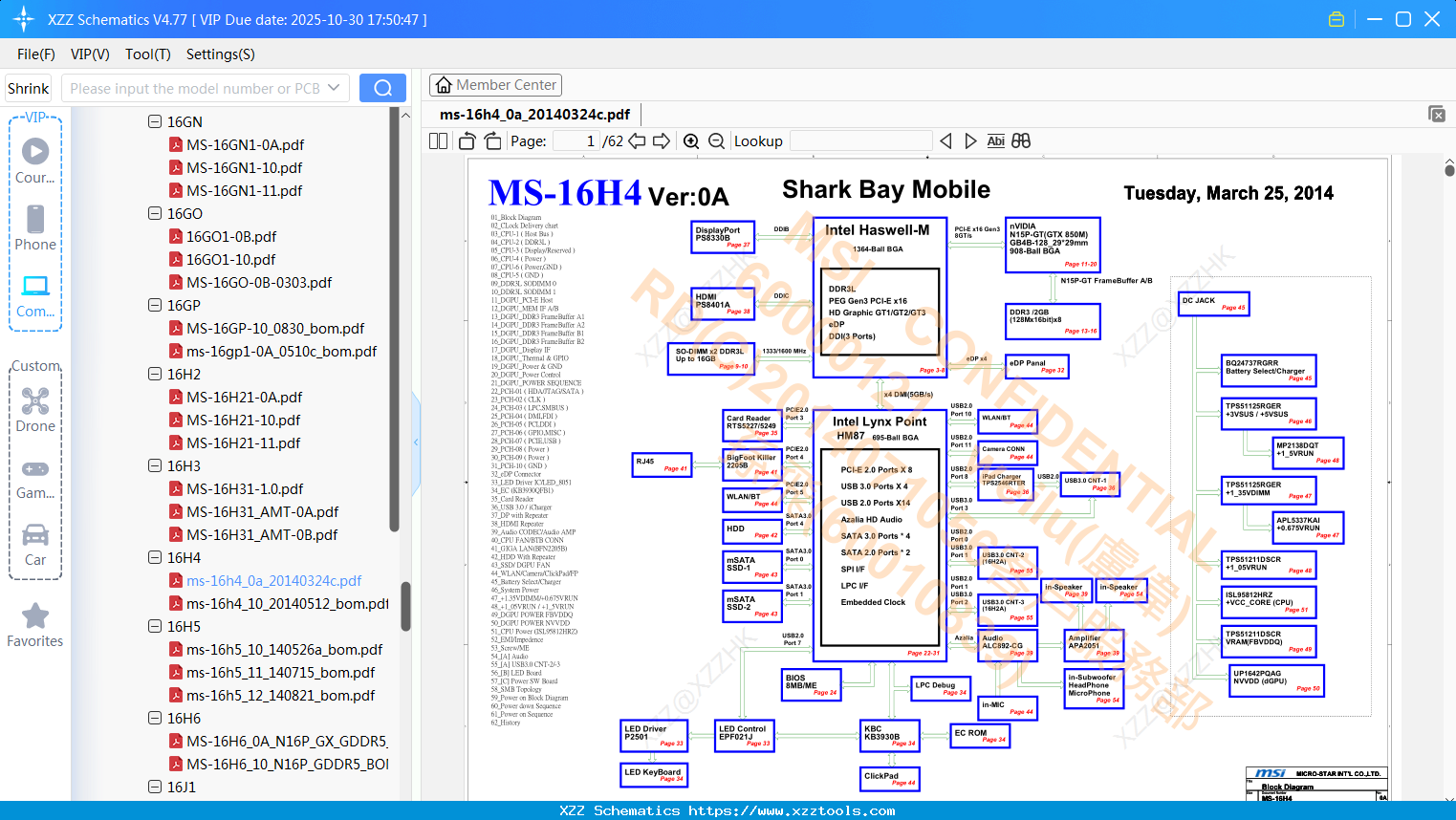Go to the previous page arrow

coord(637,141)
